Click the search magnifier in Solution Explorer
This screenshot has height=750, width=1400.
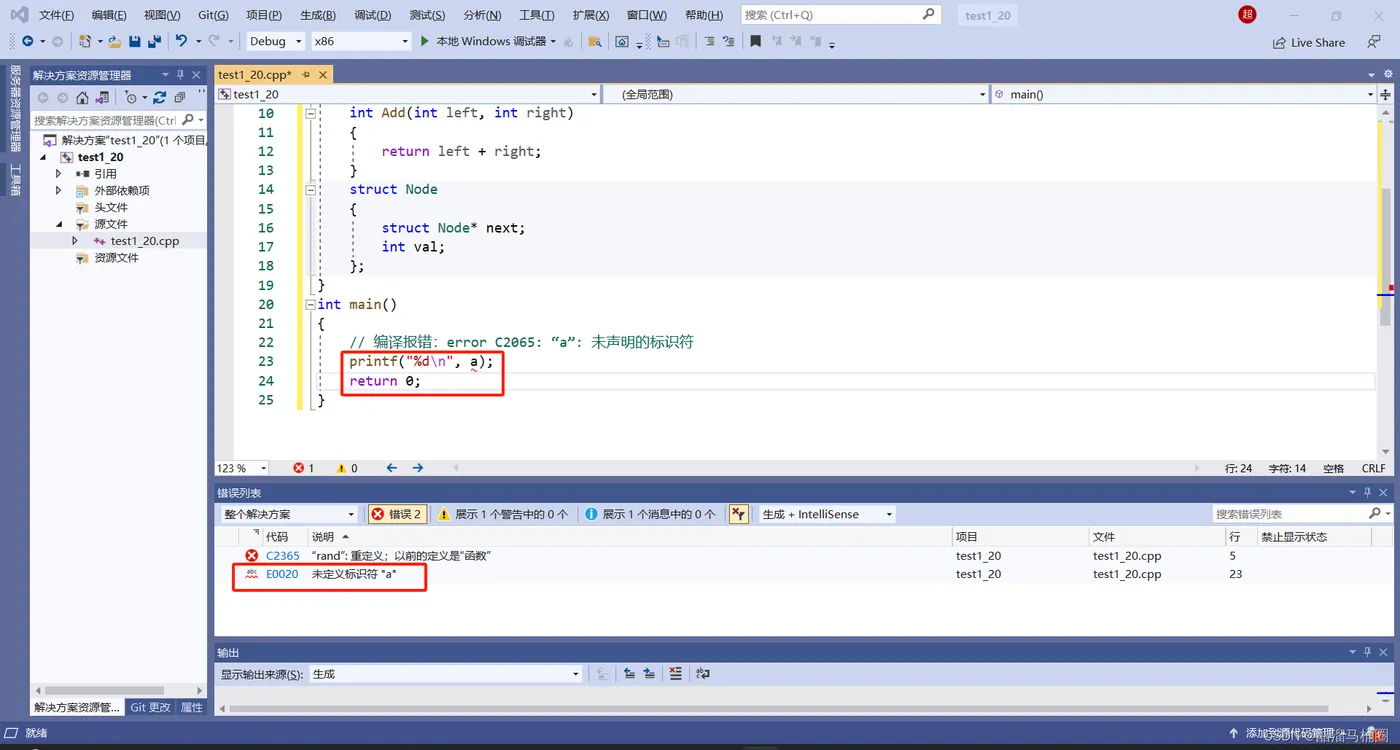pyautogui.click(x=187, y=120)
